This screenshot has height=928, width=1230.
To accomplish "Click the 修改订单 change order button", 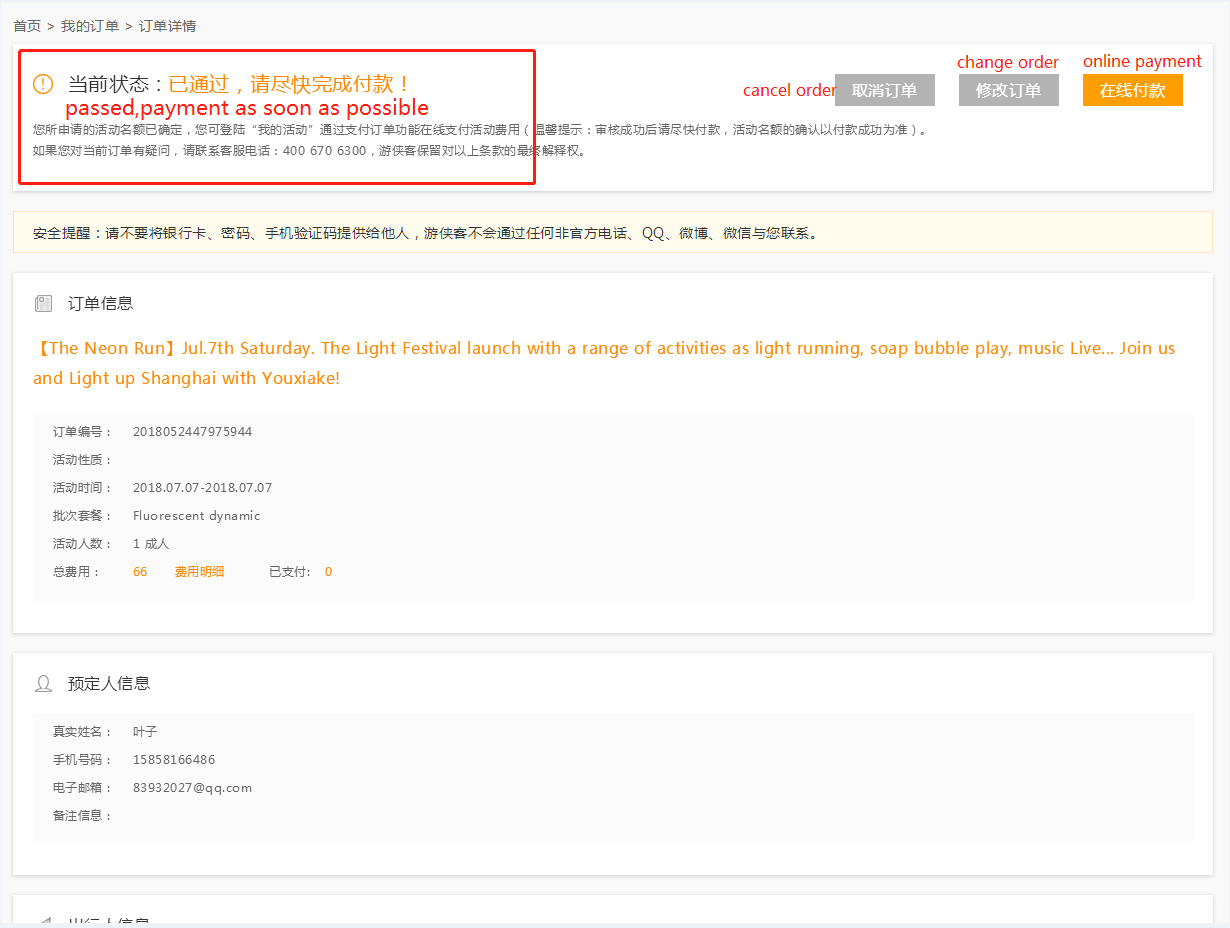I will click(1008, 90).
